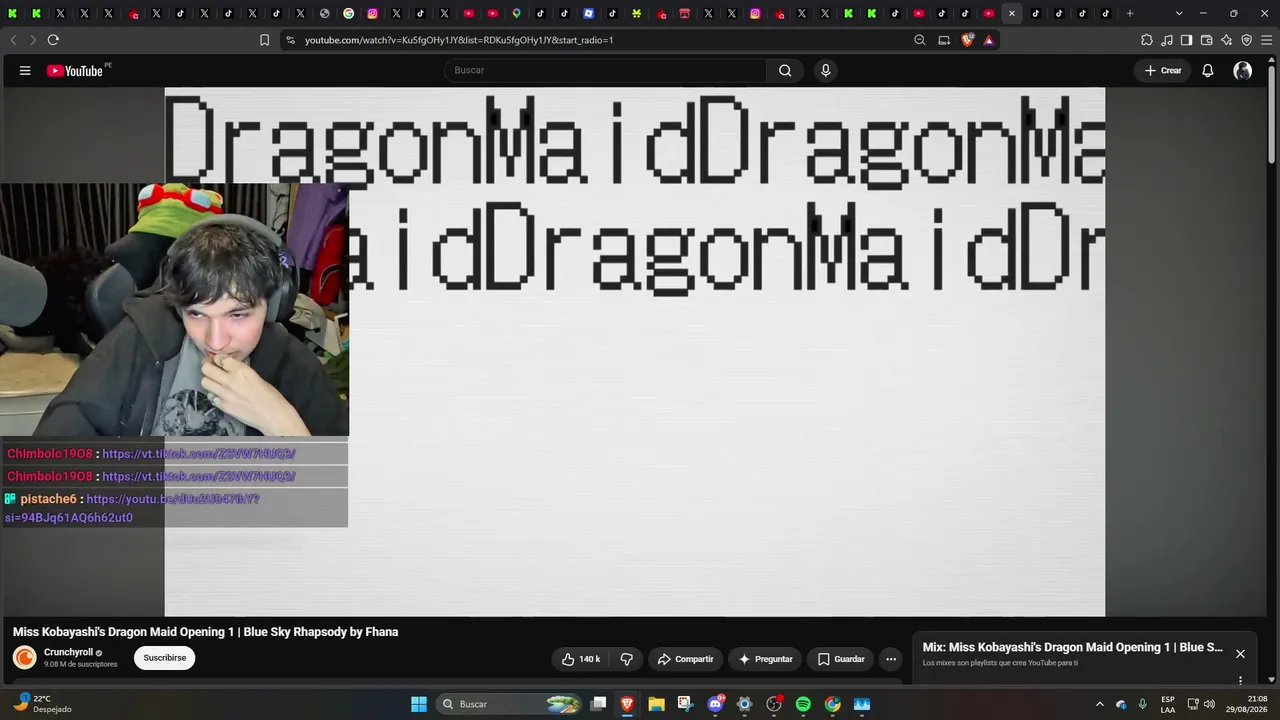Viewport: 1280px width, 720px height.
Task: Open the Crunchyroll channel name link
Action: pos(68,652)
